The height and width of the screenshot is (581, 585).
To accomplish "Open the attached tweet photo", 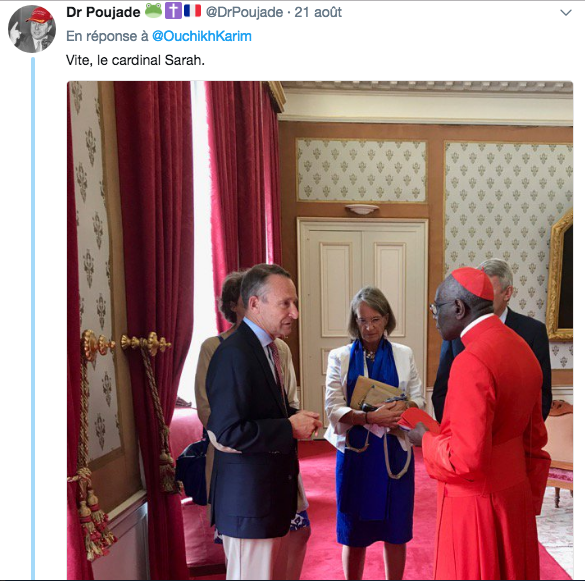I will 320,330.
